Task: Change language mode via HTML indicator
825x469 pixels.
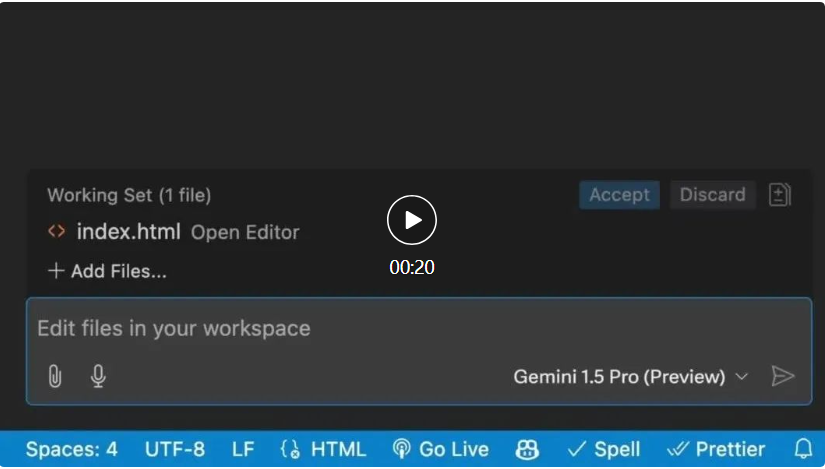Action: 323,449
